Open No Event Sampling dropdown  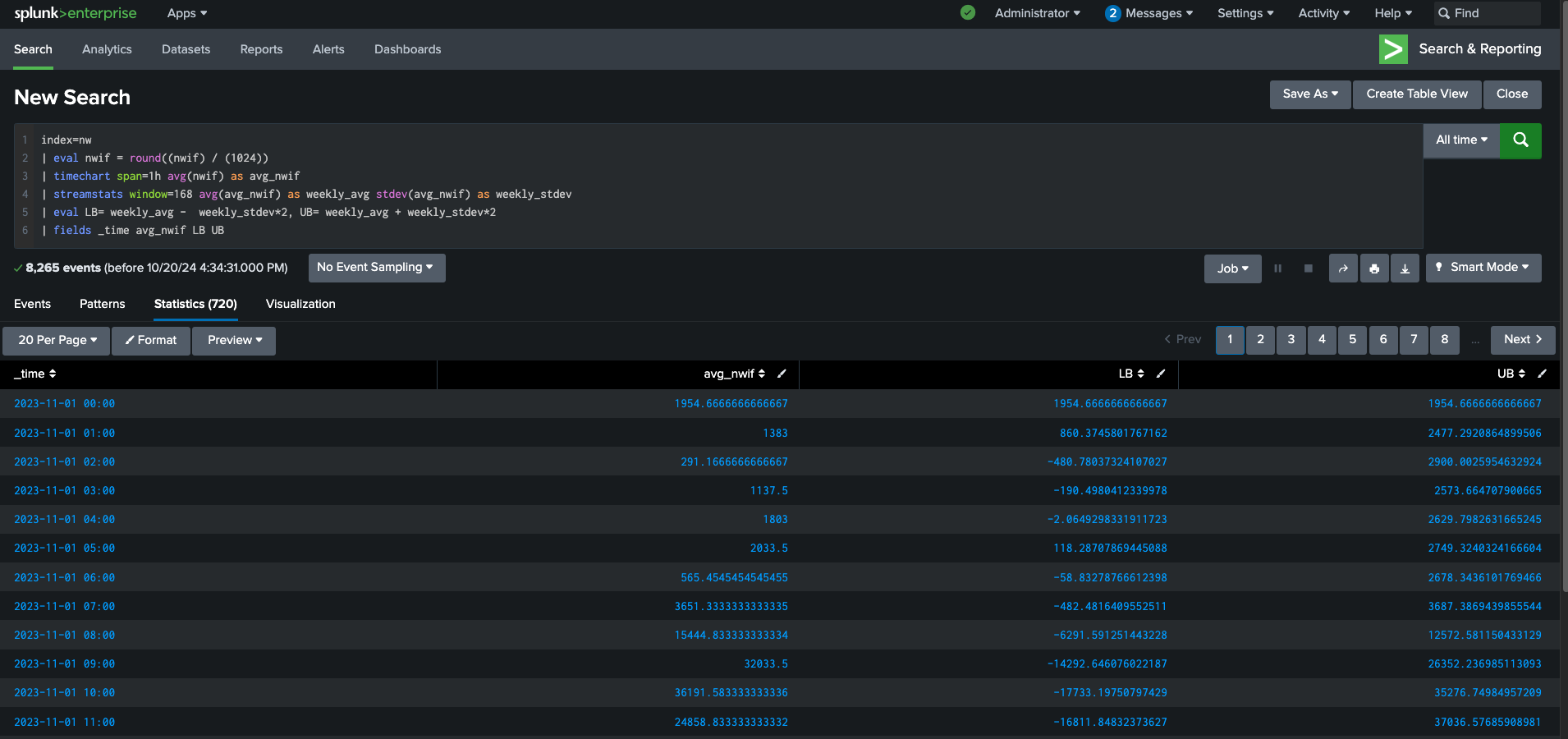(377, 268)
